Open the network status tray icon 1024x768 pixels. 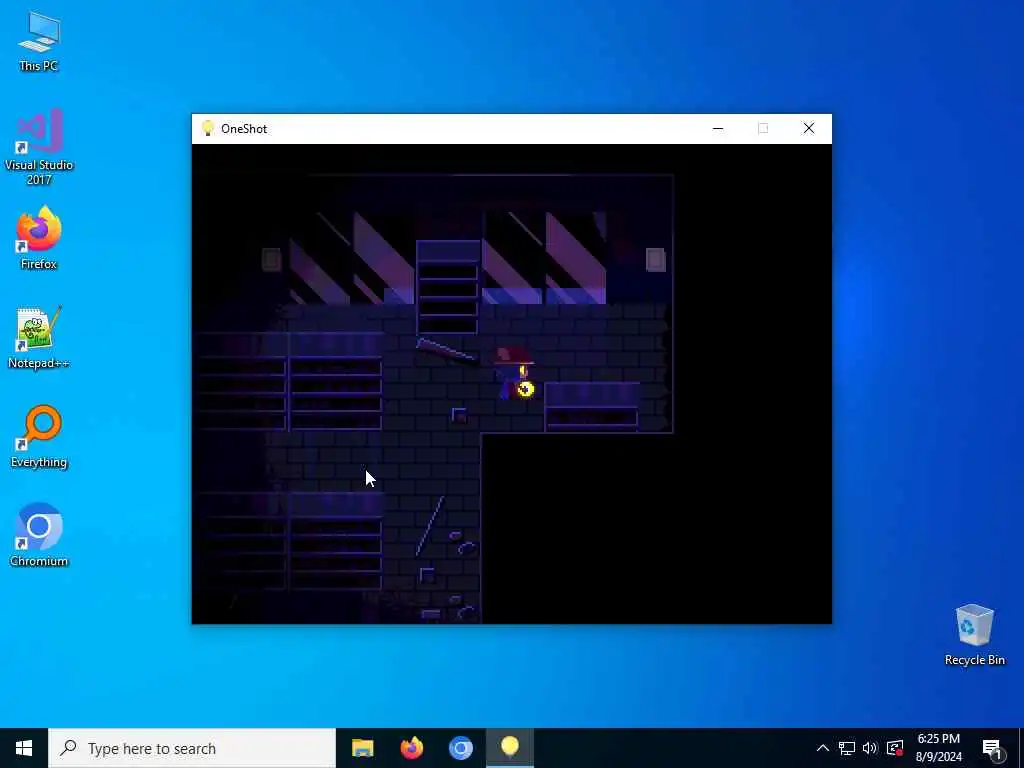846,748
